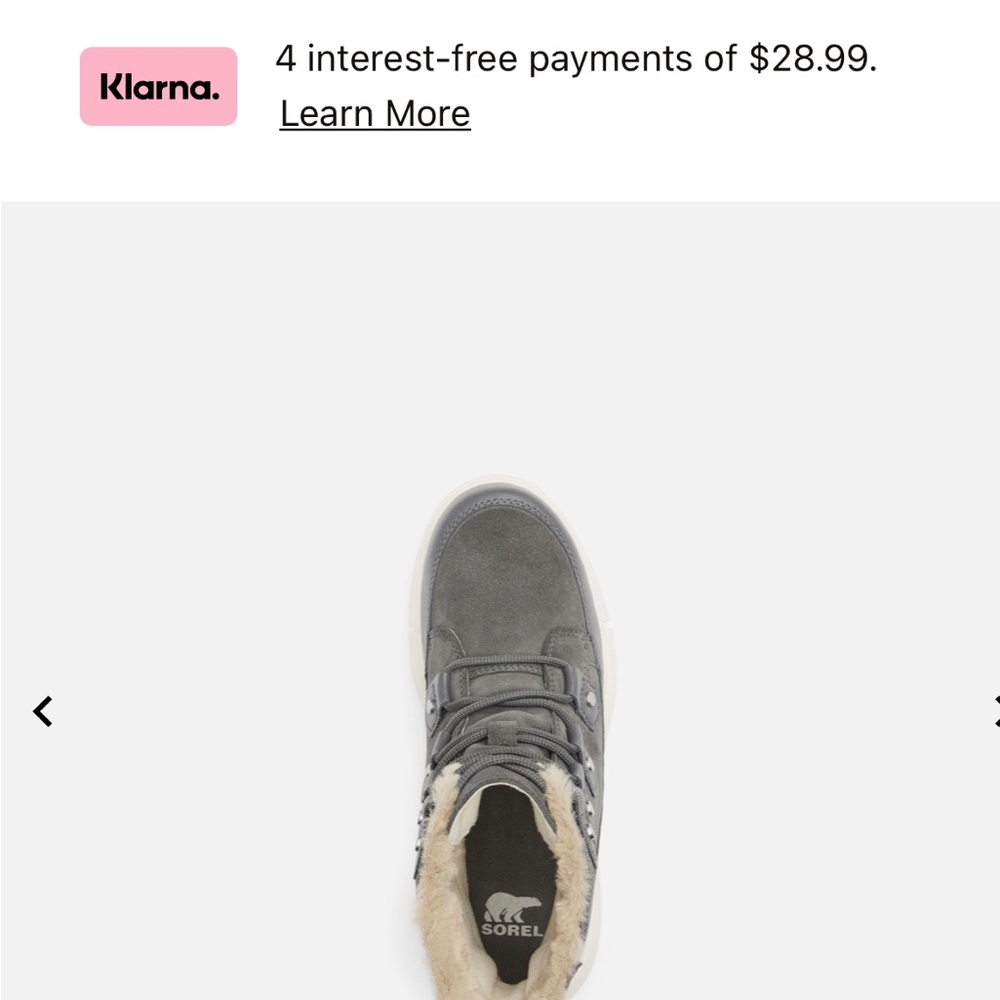The image size is (1000, 1000).
Task: Click the boot's gray suede toe area
Action: pos(510,570)
